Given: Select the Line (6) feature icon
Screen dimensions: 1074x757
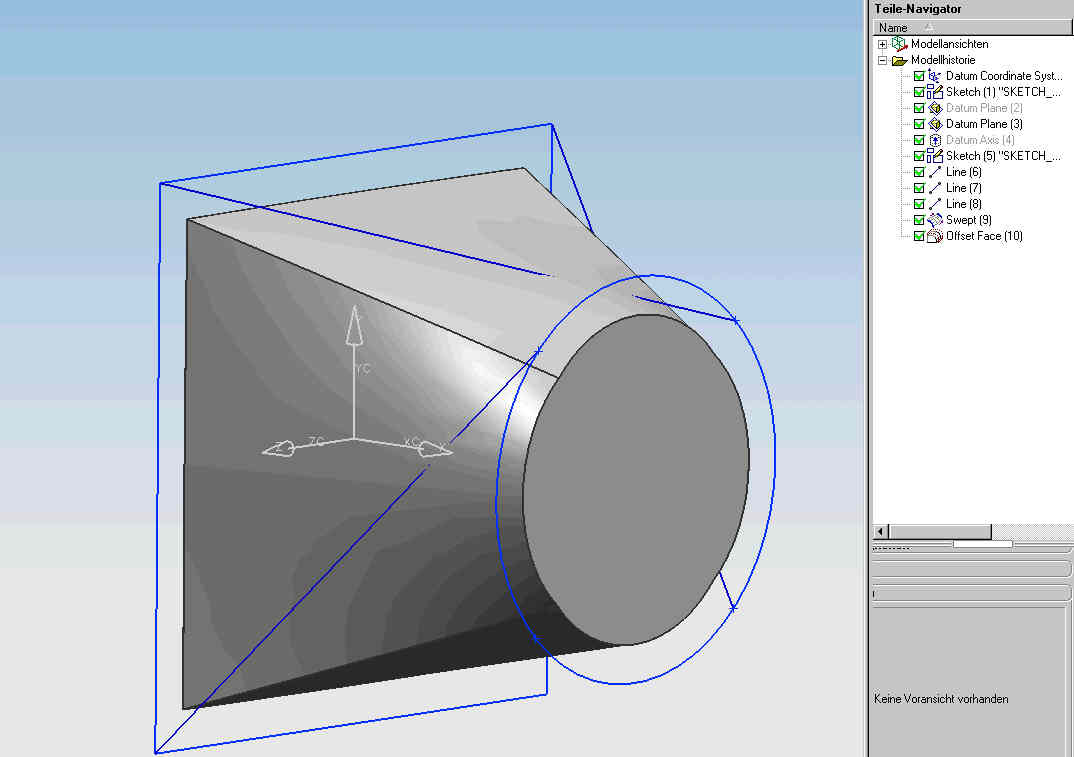Looking at the screenshot, I should 933,171.
